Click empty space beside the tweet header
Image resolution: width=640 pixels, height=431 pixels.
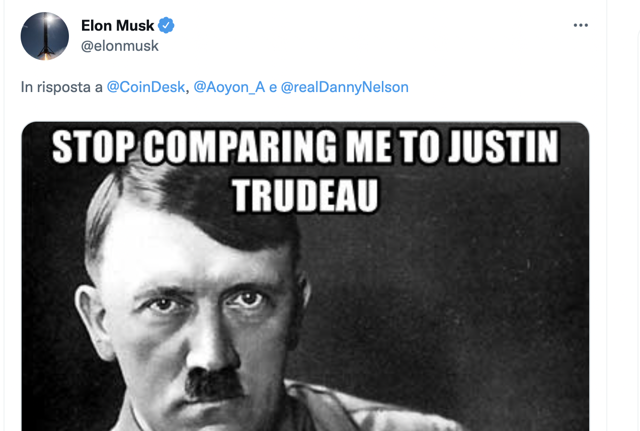tap(367, 35)
